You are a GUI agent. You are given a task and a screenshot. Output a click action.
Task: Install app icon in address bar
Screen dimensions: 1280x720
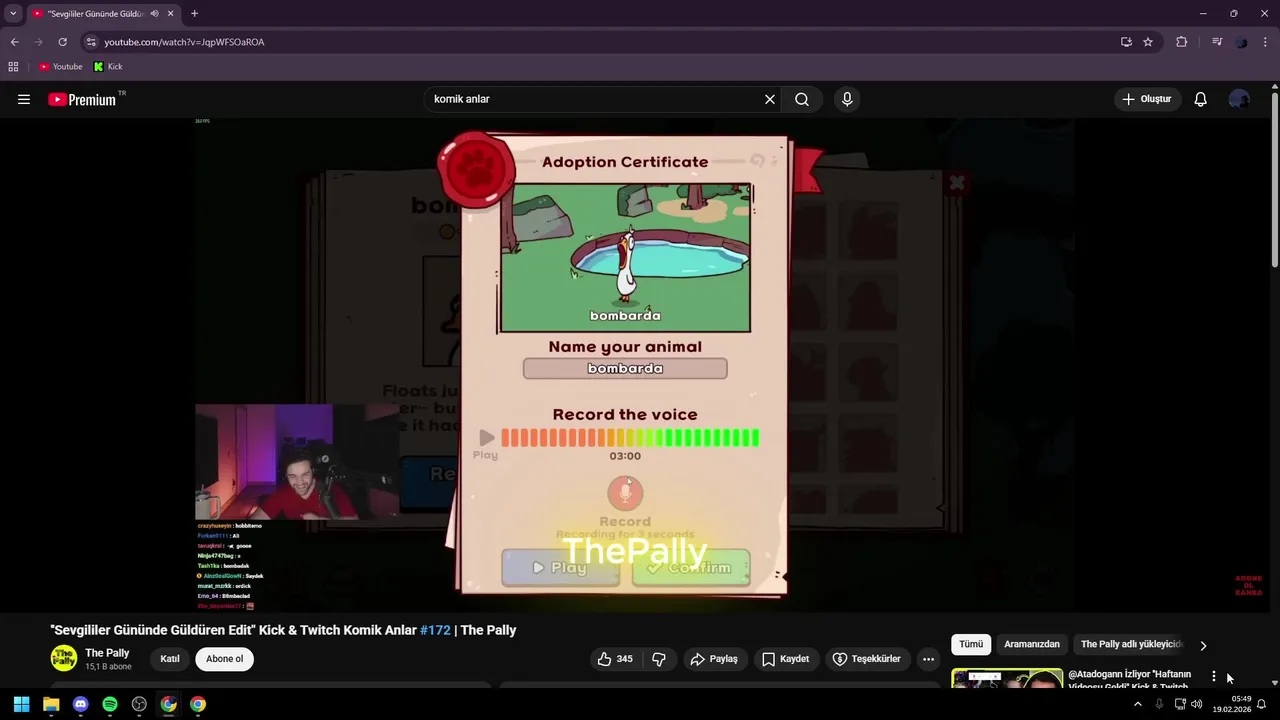pyautogui.click(x=1126, y=42)
